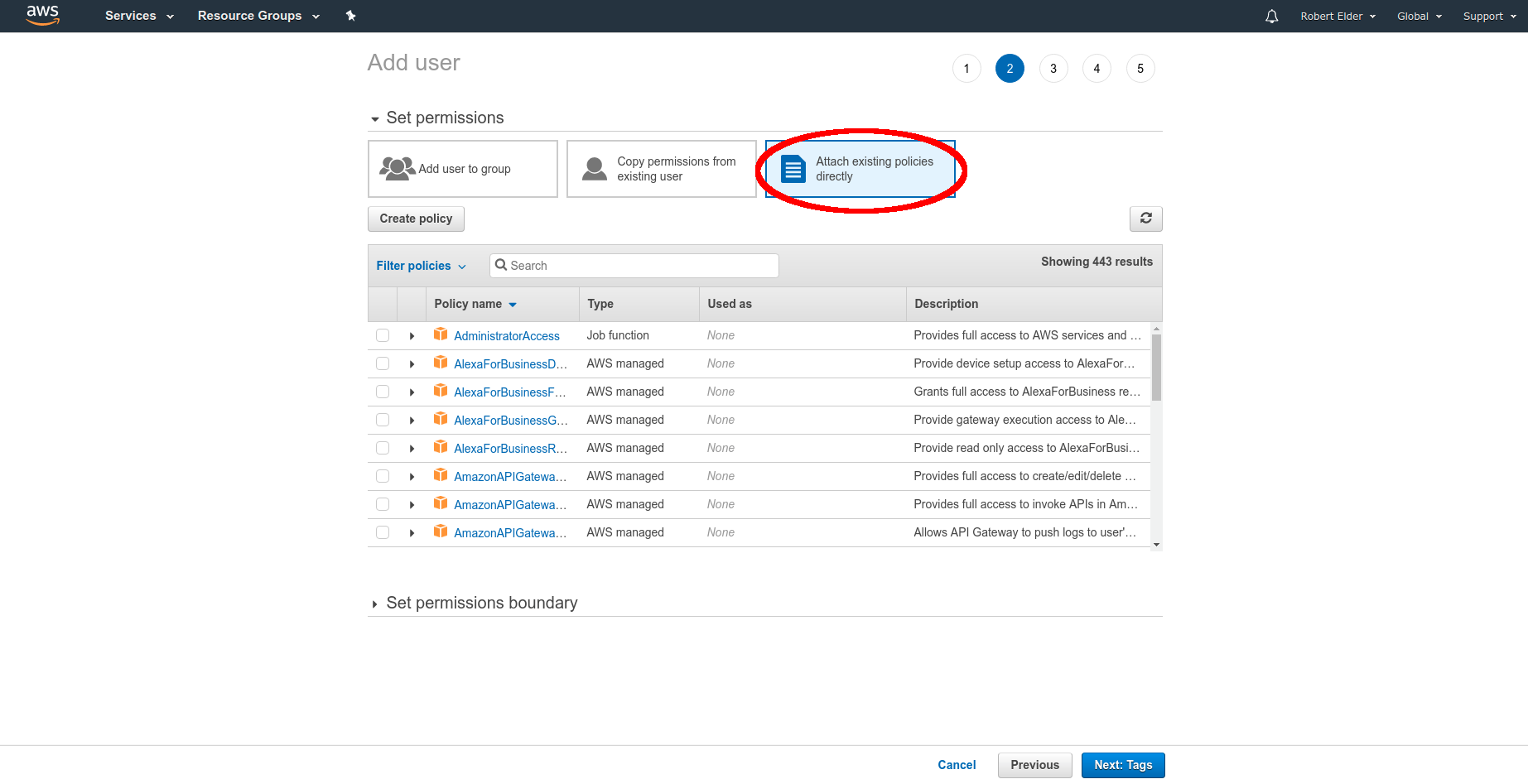Expand the AlexaForBusinessF… row details
1528x784 pixels.
(412, 392)
